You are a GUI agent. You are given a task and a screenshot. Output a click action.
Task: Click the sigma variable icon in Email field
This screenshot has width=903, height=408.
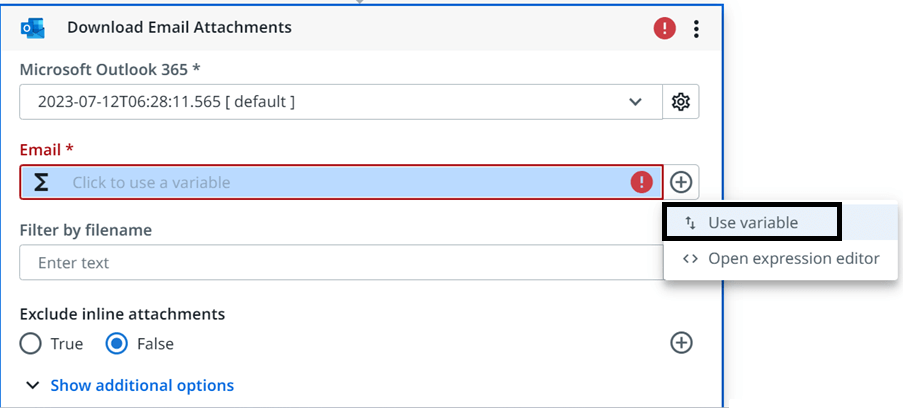click(40, 183)
